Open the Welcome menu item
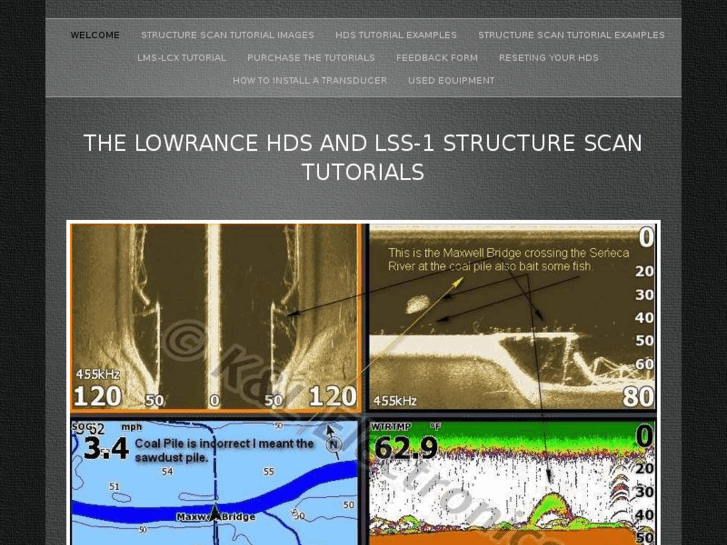The width and height of the screenshot is (727, 545). 95,35
